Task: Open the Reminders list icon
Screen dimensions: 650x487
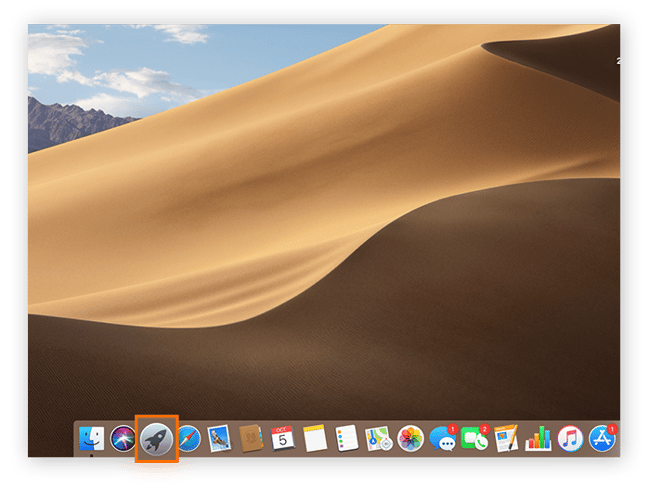Action: click(347, 439)
